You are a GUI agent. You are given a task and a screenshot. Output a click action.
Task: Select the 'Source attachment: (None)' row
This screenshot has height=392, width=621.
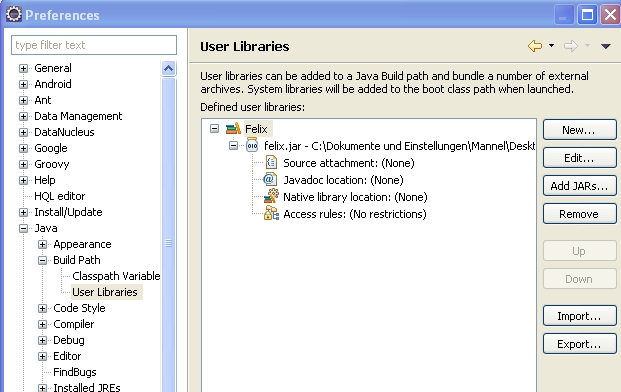[x=349, y=163]
